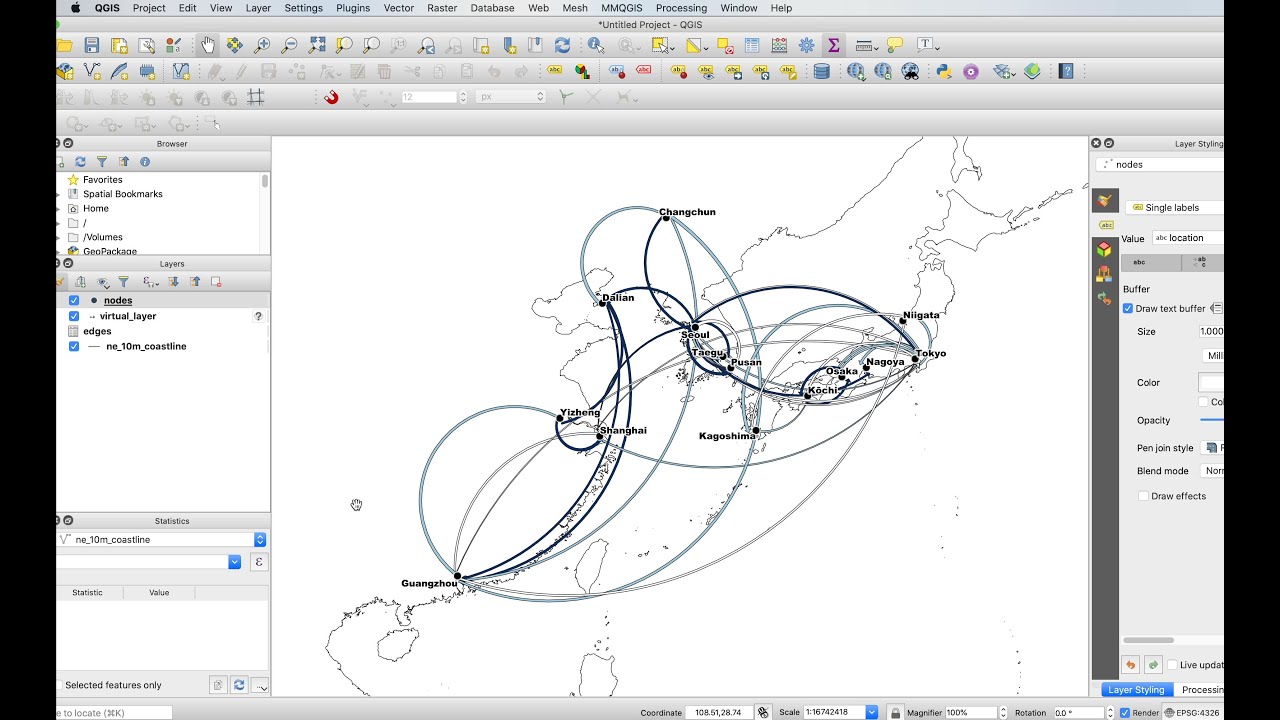
Task: Open the Scale dropdown in status bar
Action: pyautogui.click(x=871, y=712)
